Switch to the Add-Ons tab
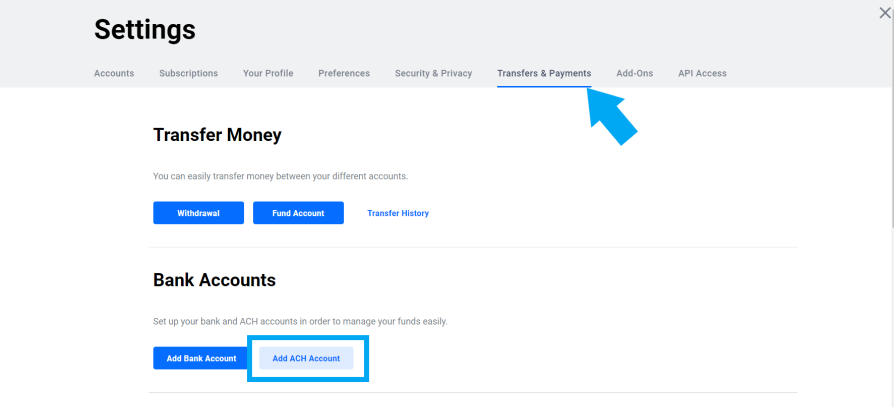The width and height of the screenshot is (894, 407). (635, 74)
